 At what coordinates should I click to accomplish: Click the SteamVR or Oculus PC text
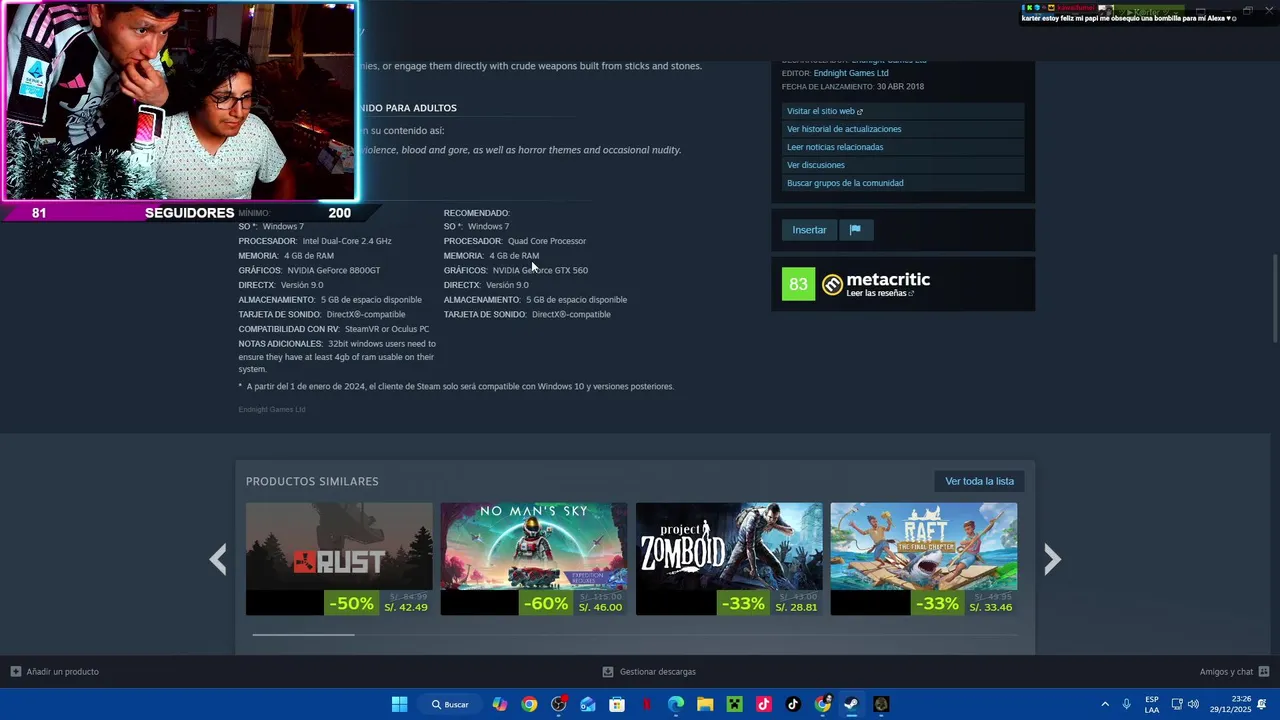387,329
